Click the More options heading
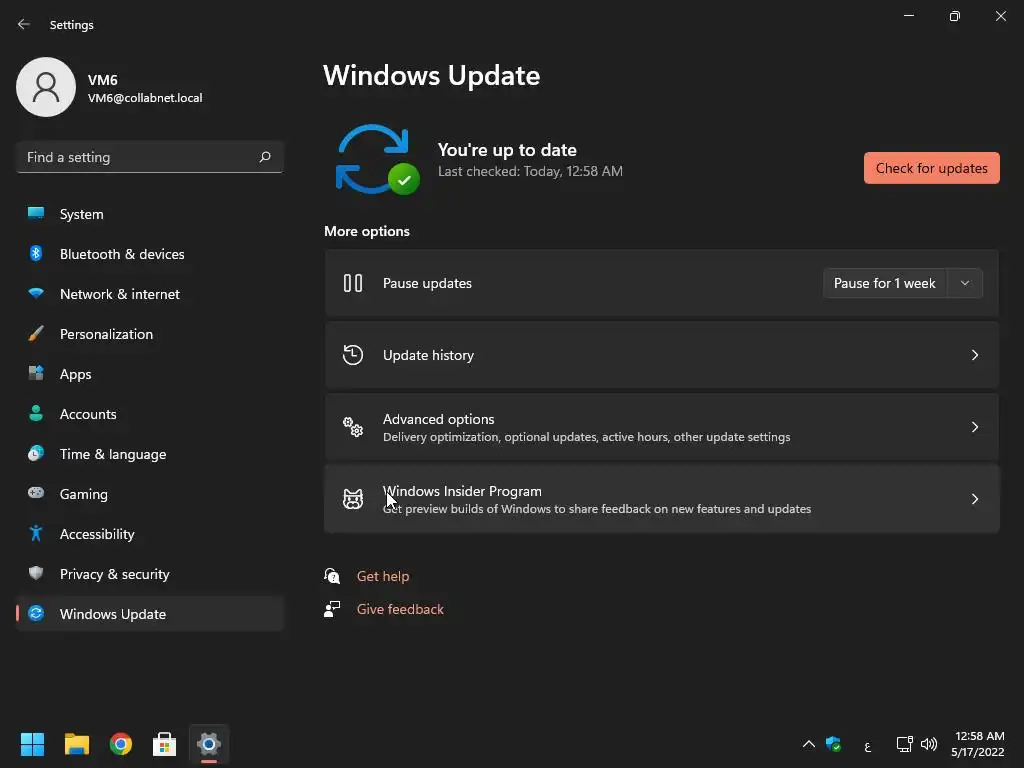Screen dimensions: 1024x768 tap(367, 231)
